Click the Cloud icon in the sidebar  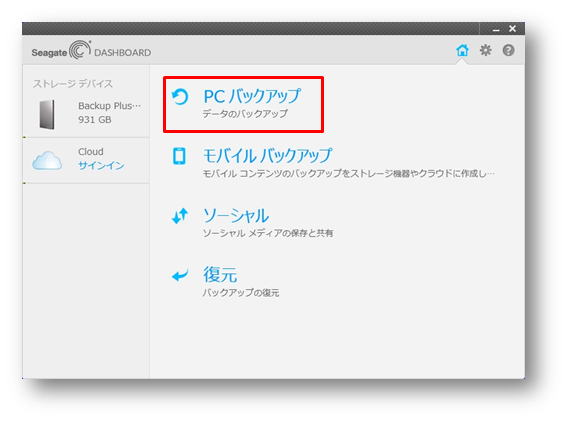pos(47,160)
